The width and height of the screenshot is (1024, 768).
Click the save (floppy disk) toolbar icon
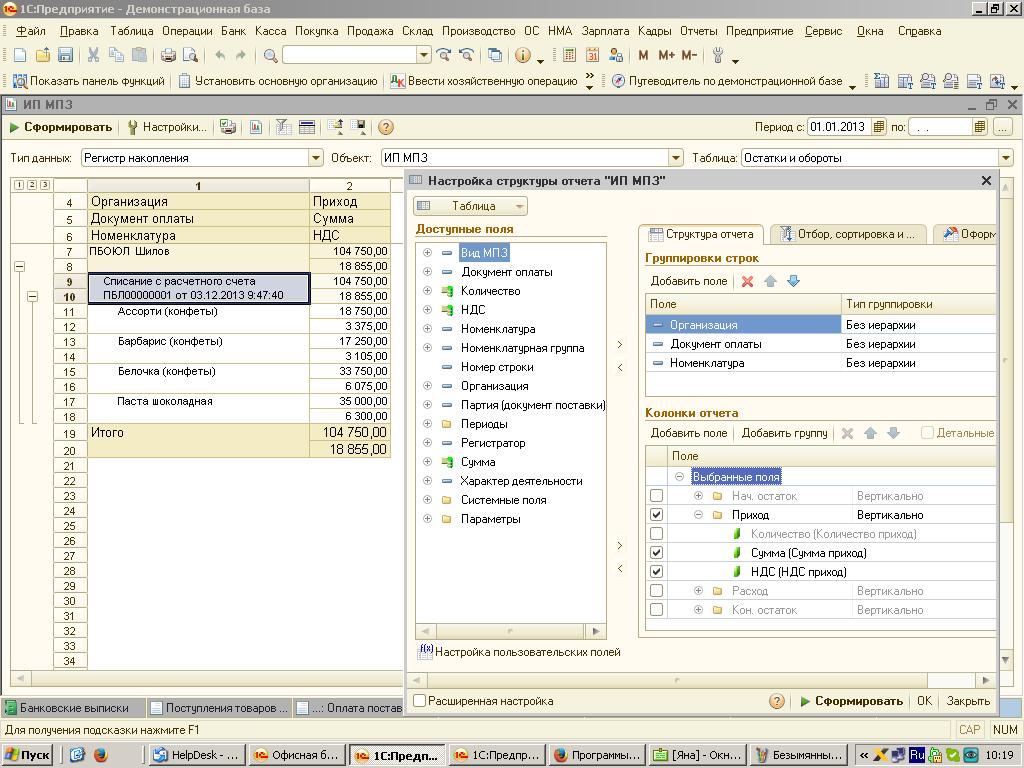(x=65, y=56)
